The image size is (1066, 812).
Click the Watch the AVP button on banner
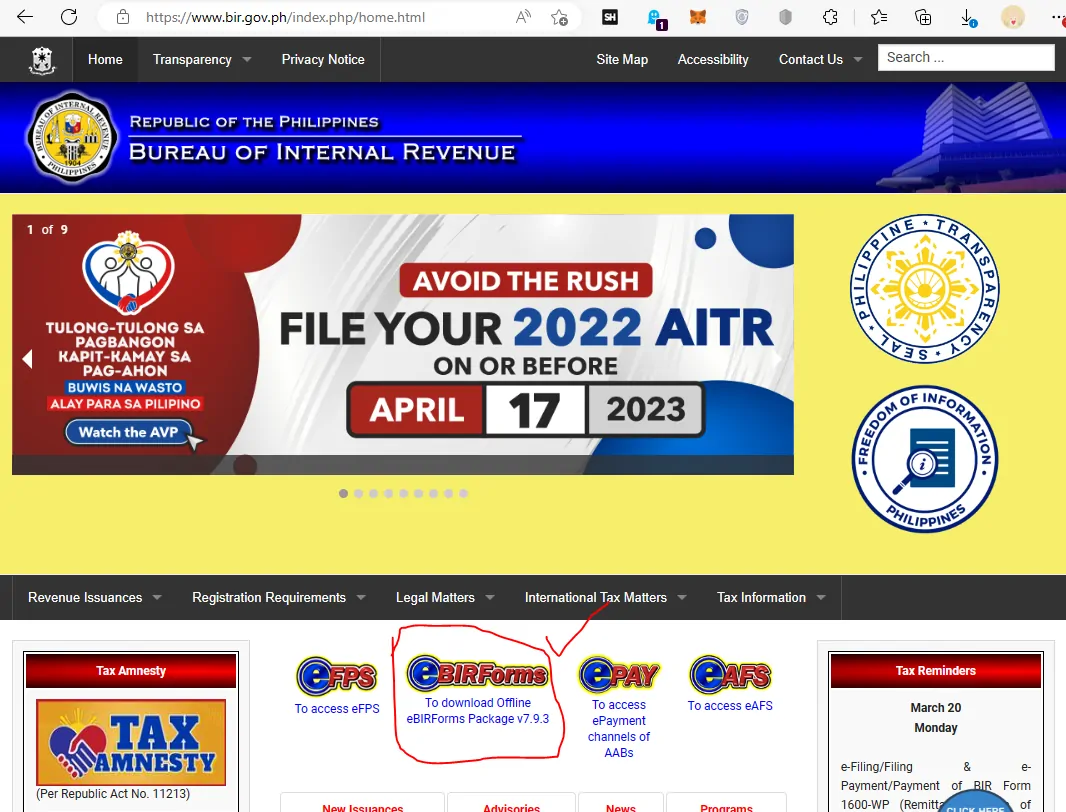[x=128, y=433]
